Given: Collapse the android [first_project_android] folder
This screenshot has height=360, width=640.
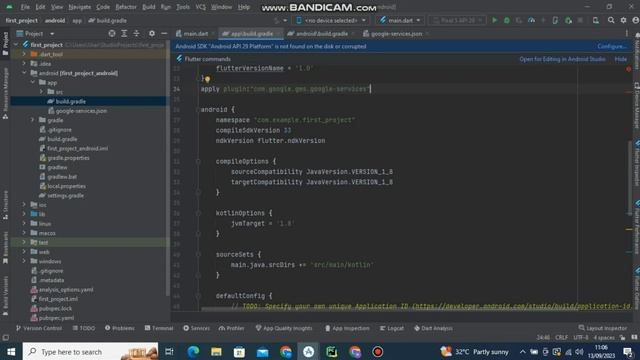Looking at the screenshot, I should 24,73.
